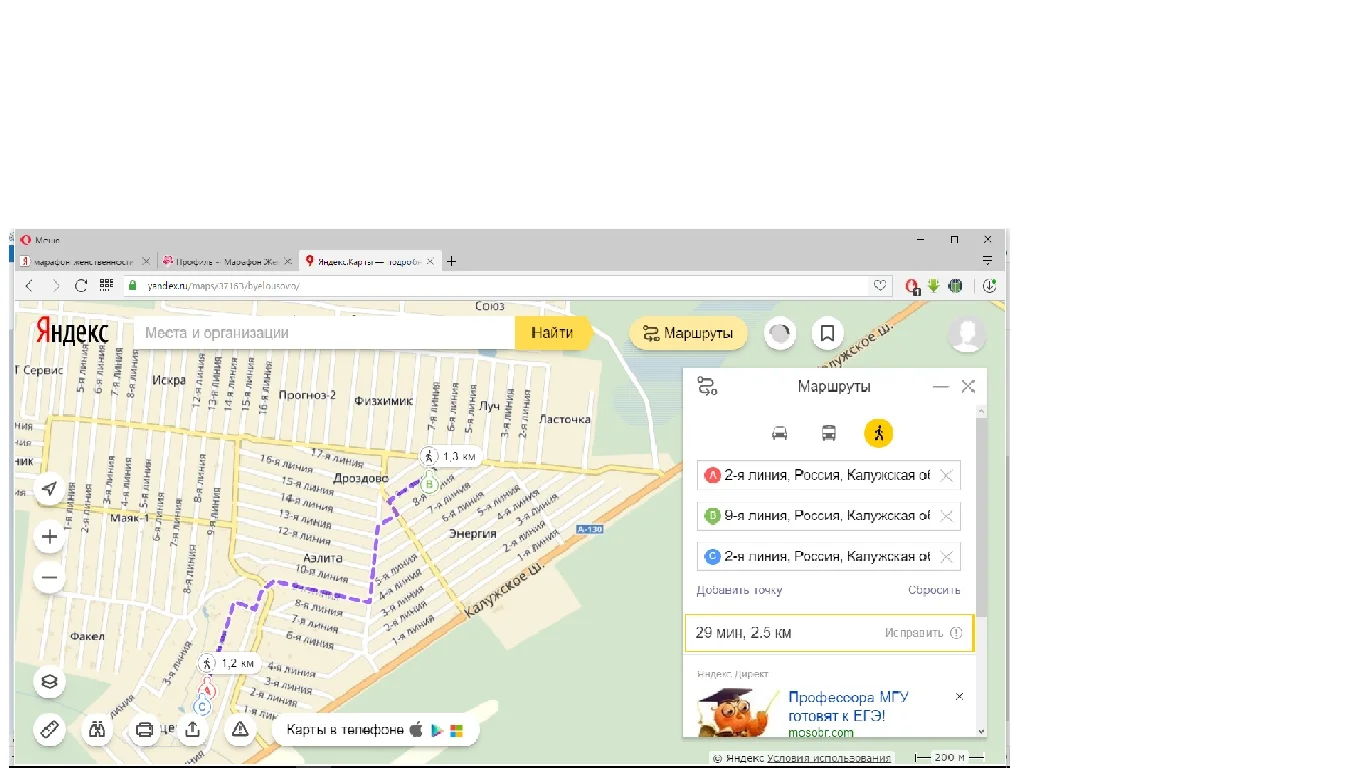Switch to the Профиль Марафон browser tab
Screen dimensions: 1366x768
coord(226,261)
